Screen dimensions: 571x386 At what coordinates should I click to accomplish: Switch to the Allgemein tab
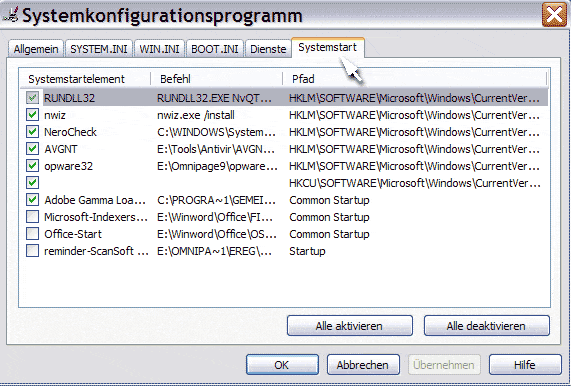click(36, 49)
